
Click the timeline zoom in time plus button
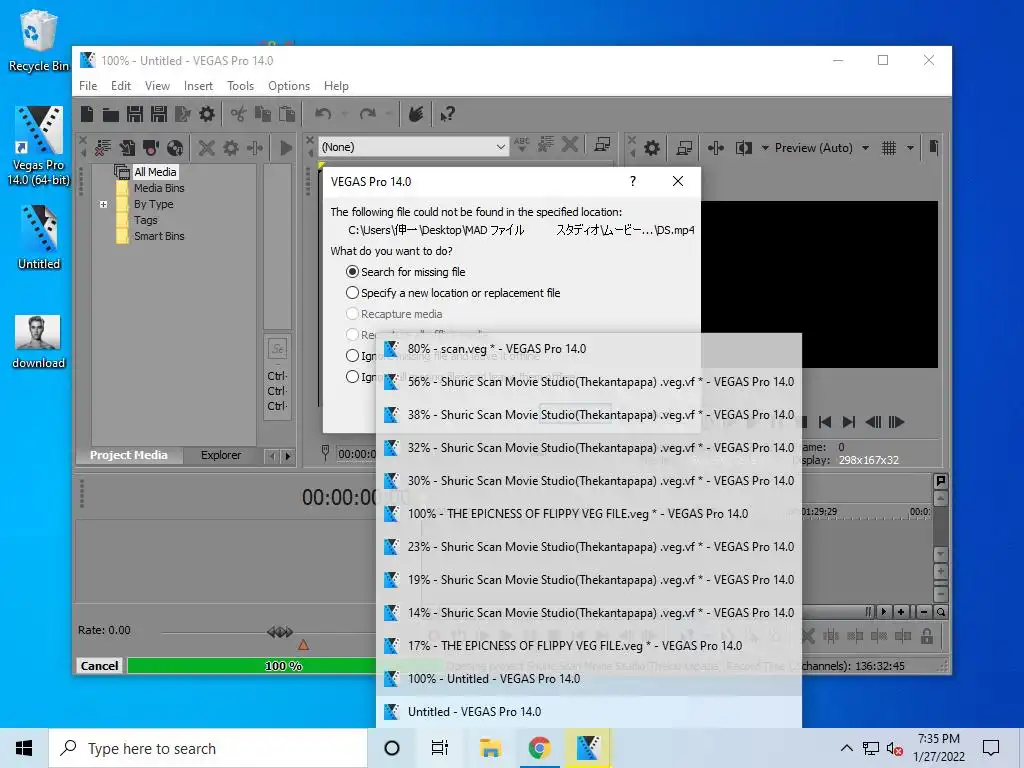901,613
